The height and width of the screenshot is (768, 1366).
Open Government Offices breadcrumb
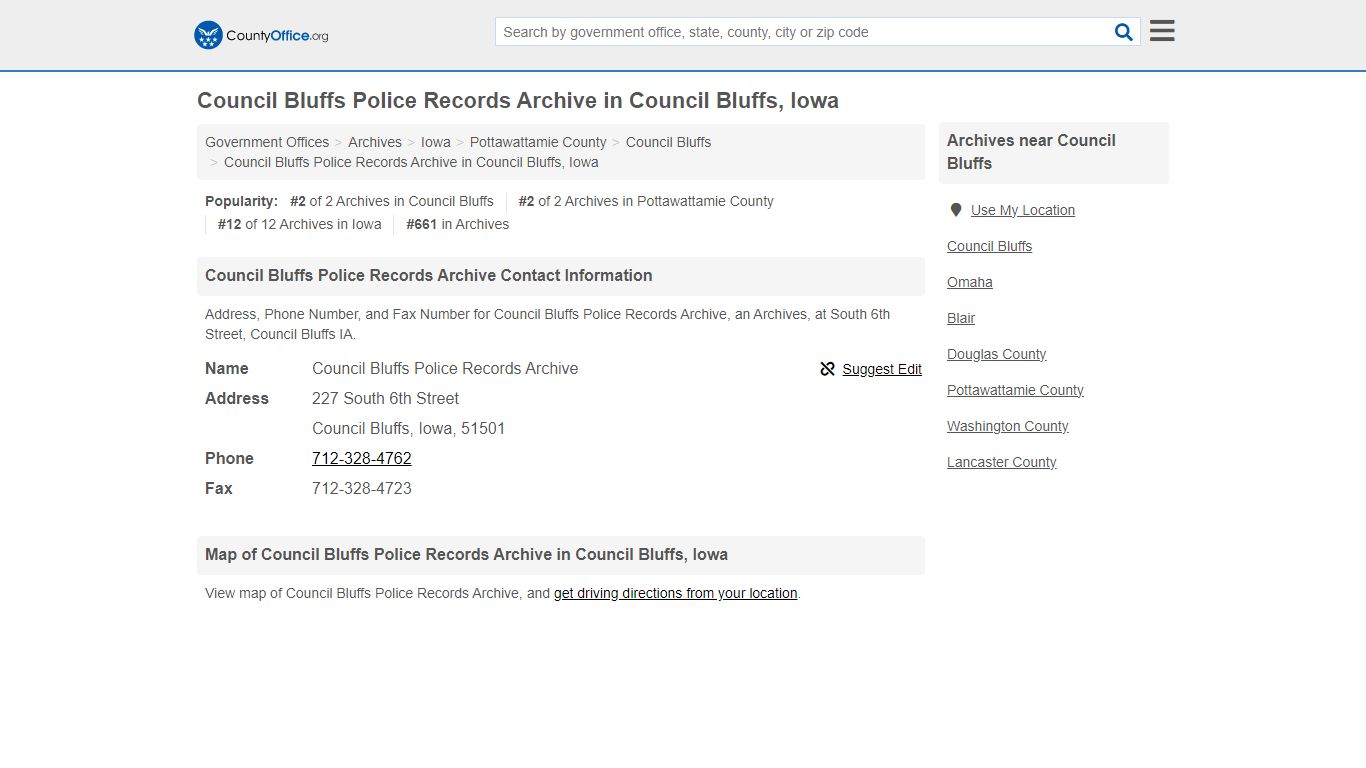click(267, 142)
